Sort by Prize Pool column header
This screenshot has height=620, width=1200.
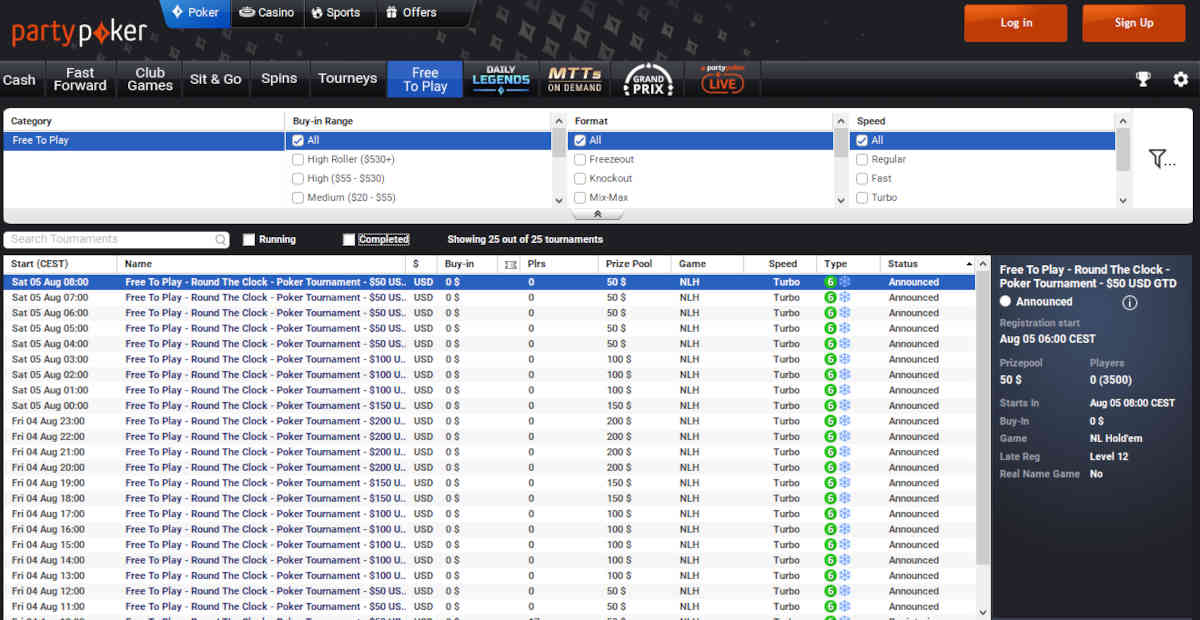[x=635, y=264]
